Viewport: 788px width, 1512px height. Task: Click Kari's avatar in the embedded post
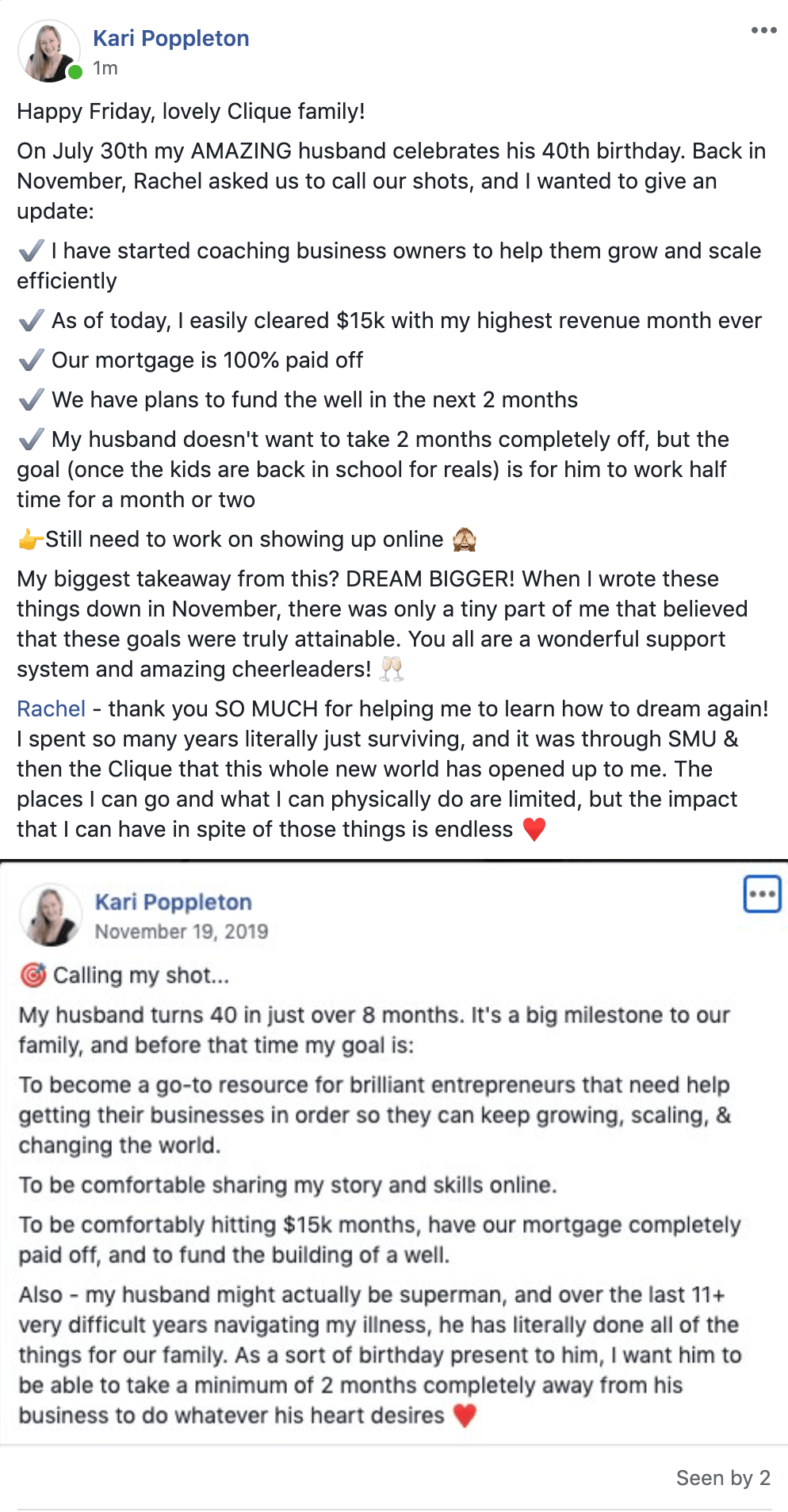(x=50, y=914)
